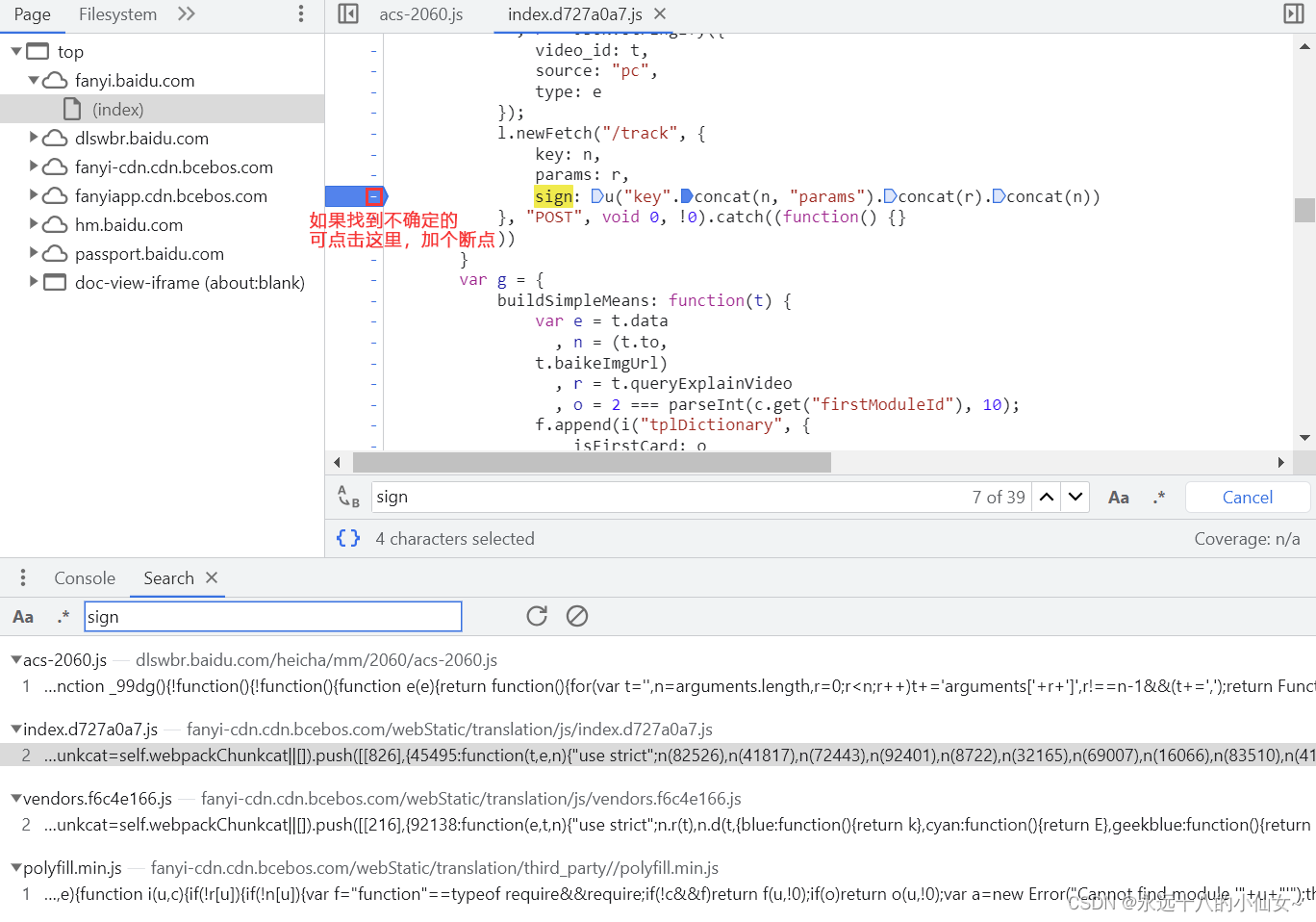Open the Page tab in Sources
Viewport: 1316px width, 922px height.
[33, 14]
